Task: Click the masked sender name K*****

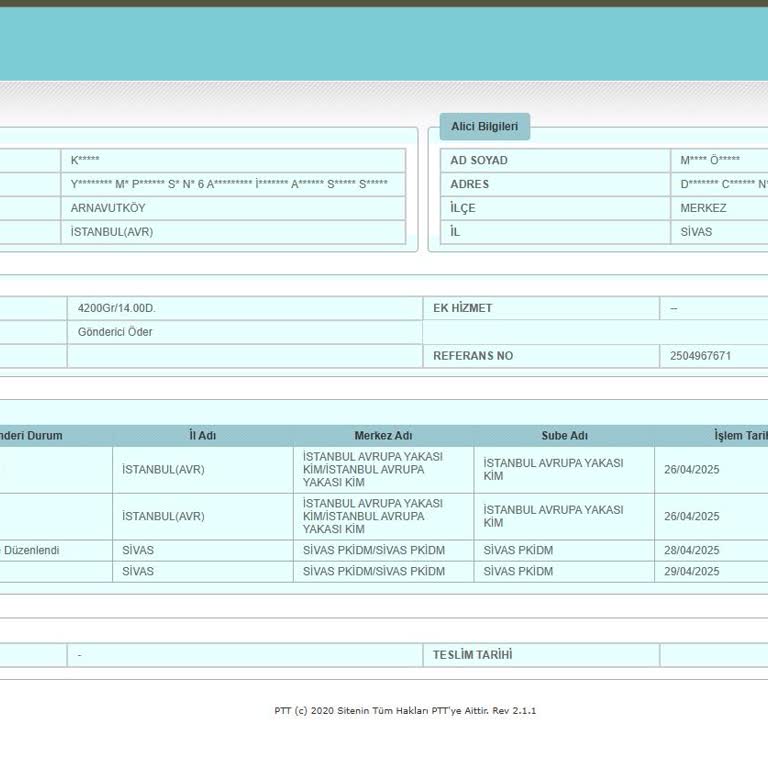Action: click(x=85, y=160)
